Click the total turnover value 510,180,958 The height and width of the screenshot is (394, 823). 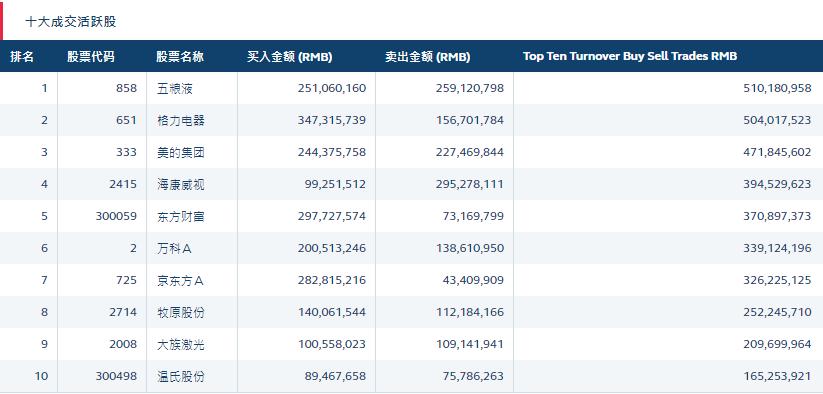click(777, 88)
